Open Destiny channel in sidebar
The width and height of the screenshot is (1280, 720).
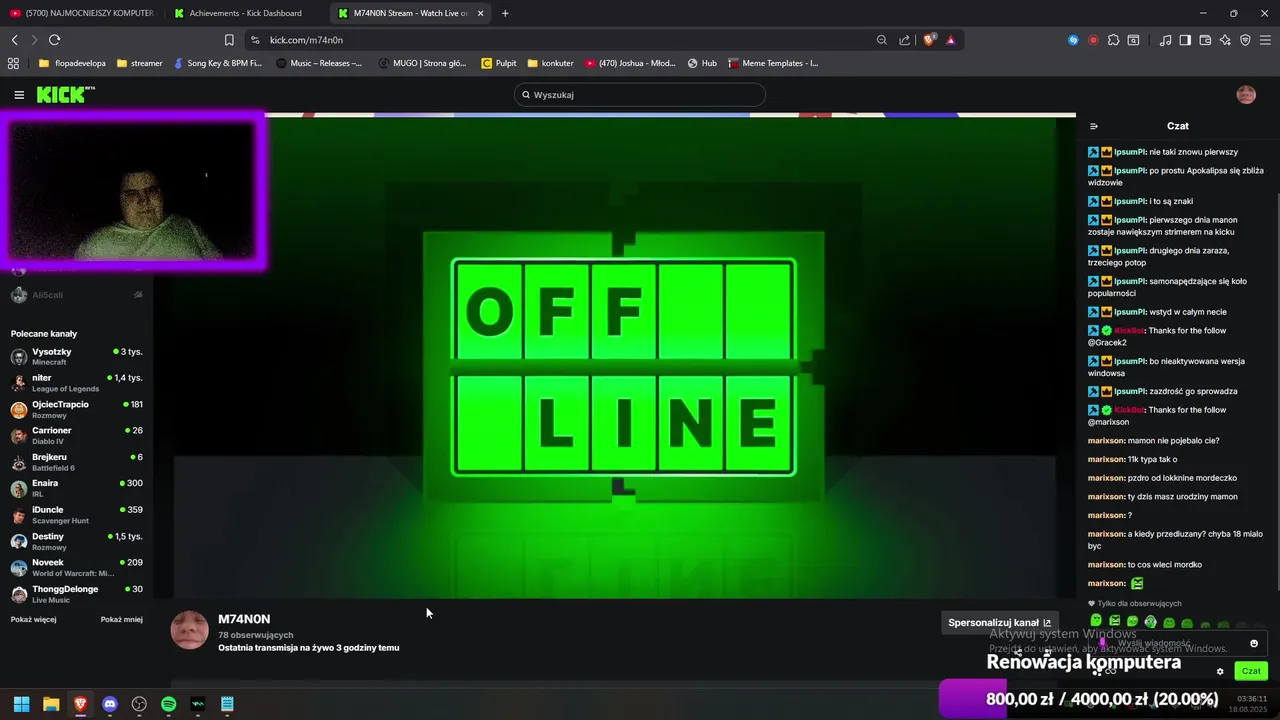click(77, 541)
